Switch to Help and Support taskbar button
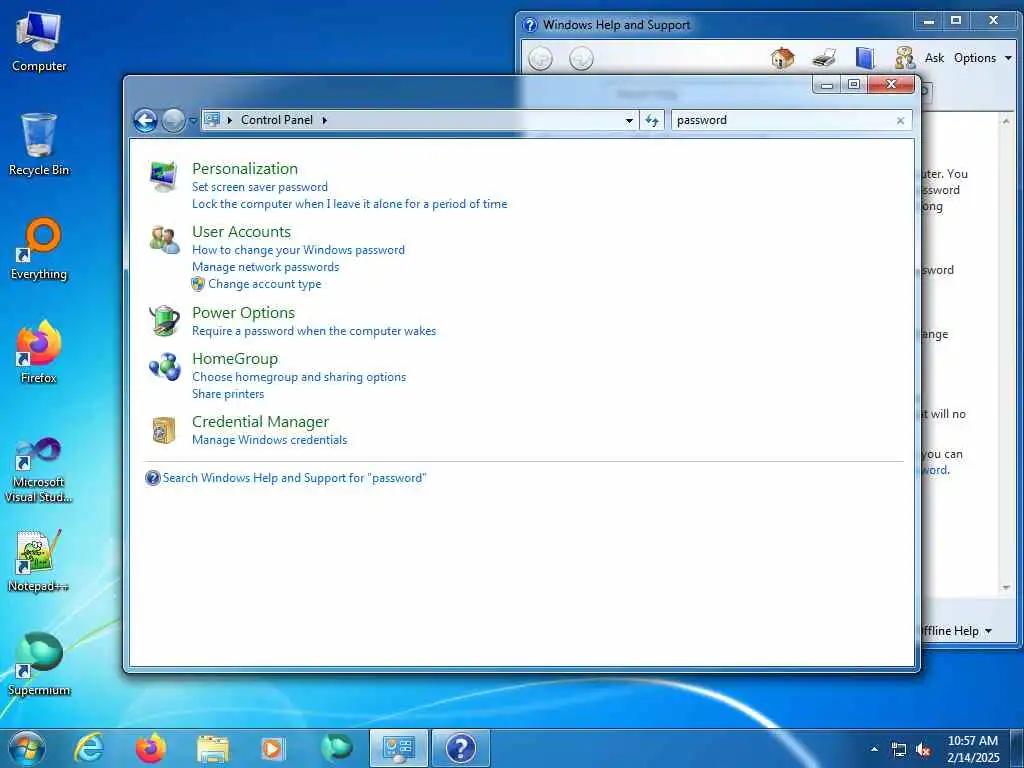This screenshot has height=768, width=1024. coord(460,748)
